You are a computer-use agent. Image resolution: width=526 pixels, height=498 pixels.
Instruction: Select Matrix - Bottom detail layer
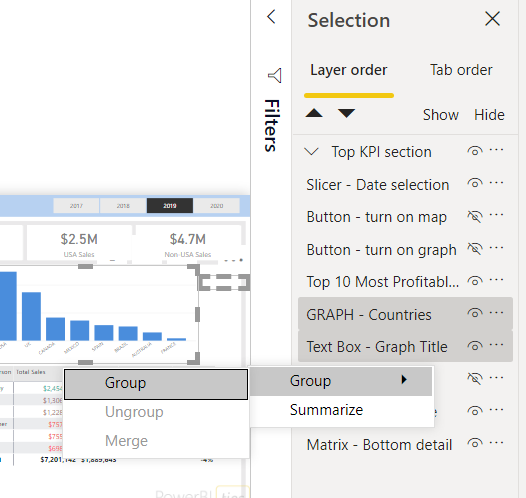pyautogui.click(x=379, y=445)
